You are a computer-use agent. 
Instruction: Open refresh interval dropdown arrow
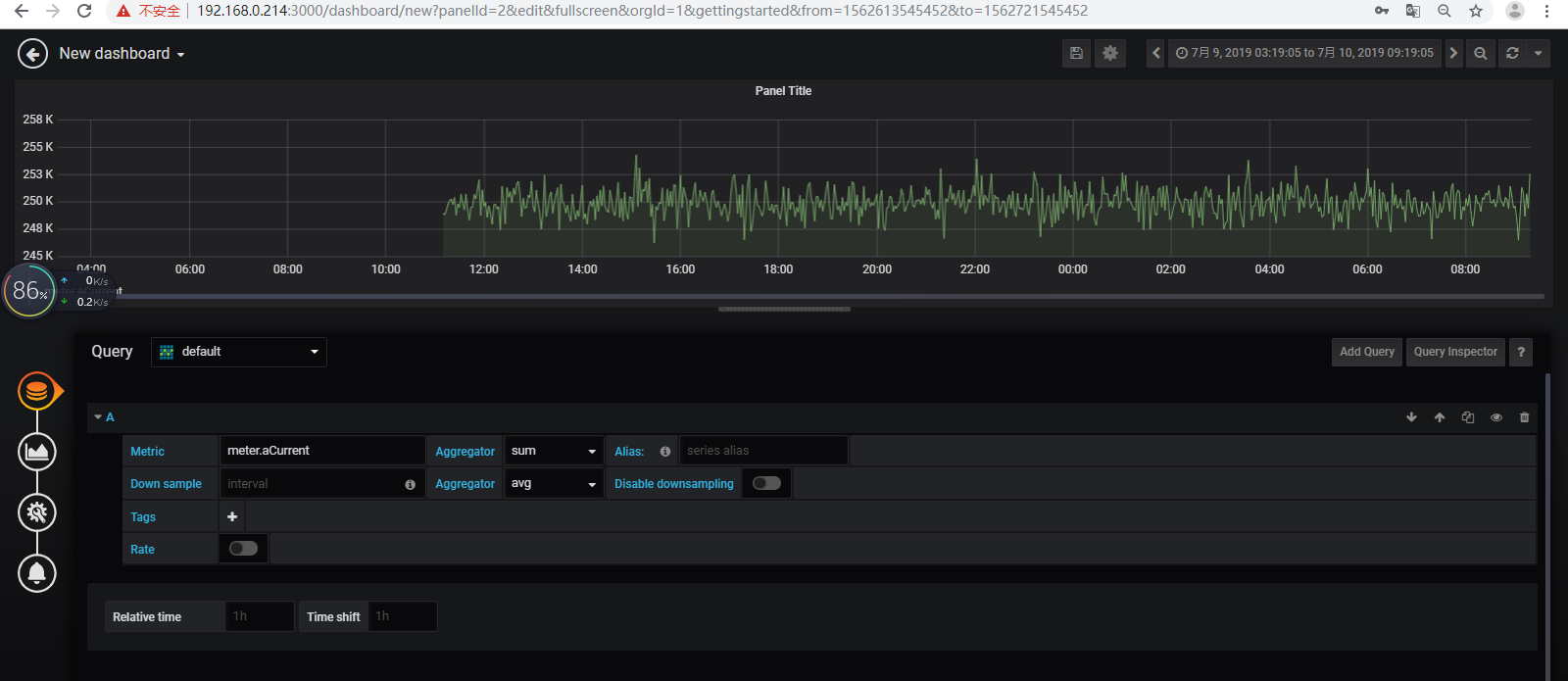[1538, 53]
